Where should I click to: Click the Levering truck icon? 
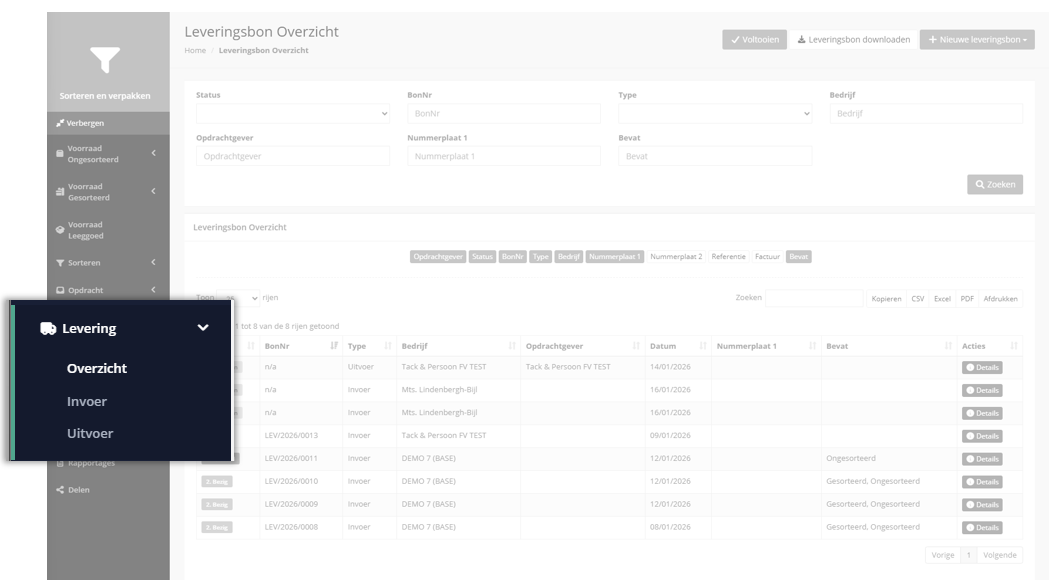48,329
